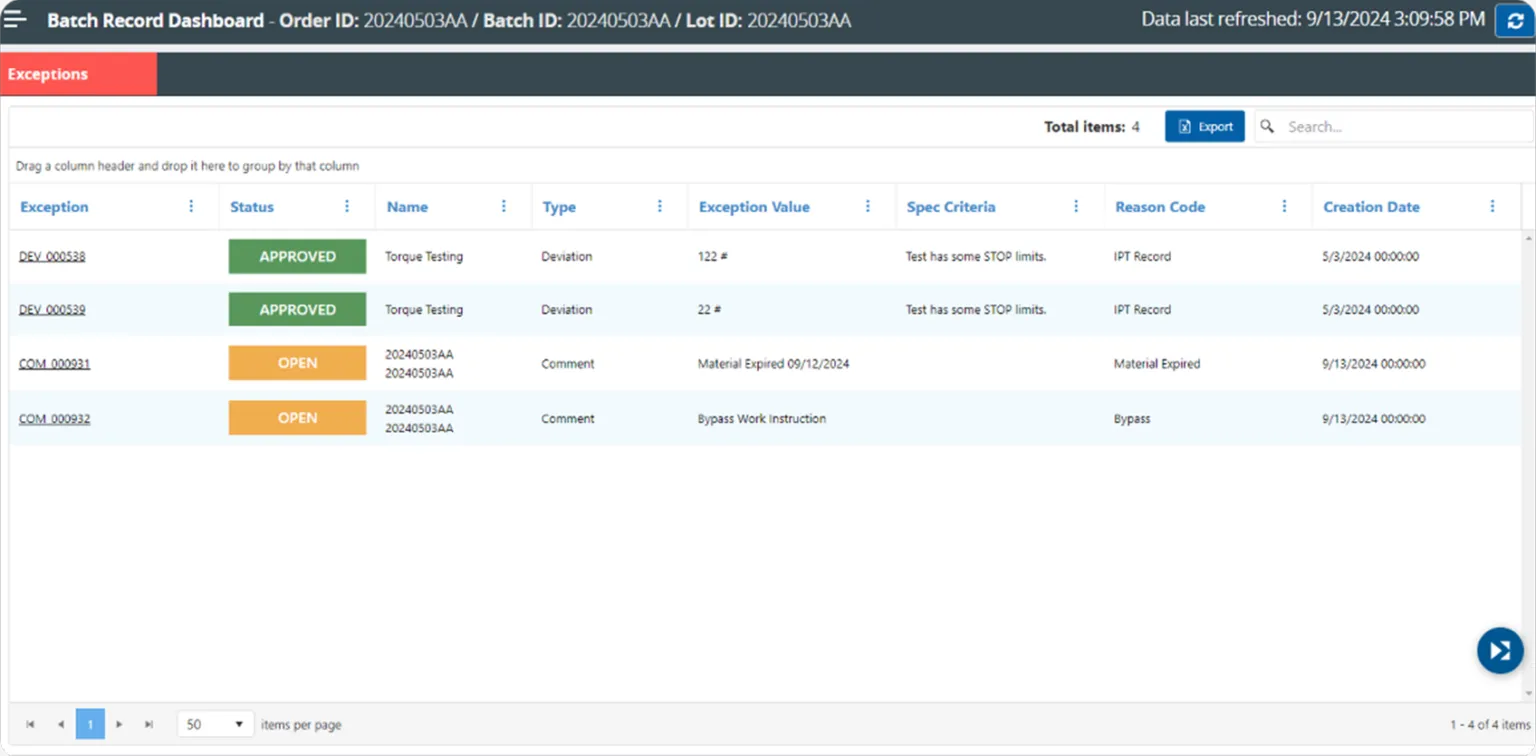The height and width of the screenshot is (756, 1536).
Task: Open exception COM_000932
Action: coord(54,419)
